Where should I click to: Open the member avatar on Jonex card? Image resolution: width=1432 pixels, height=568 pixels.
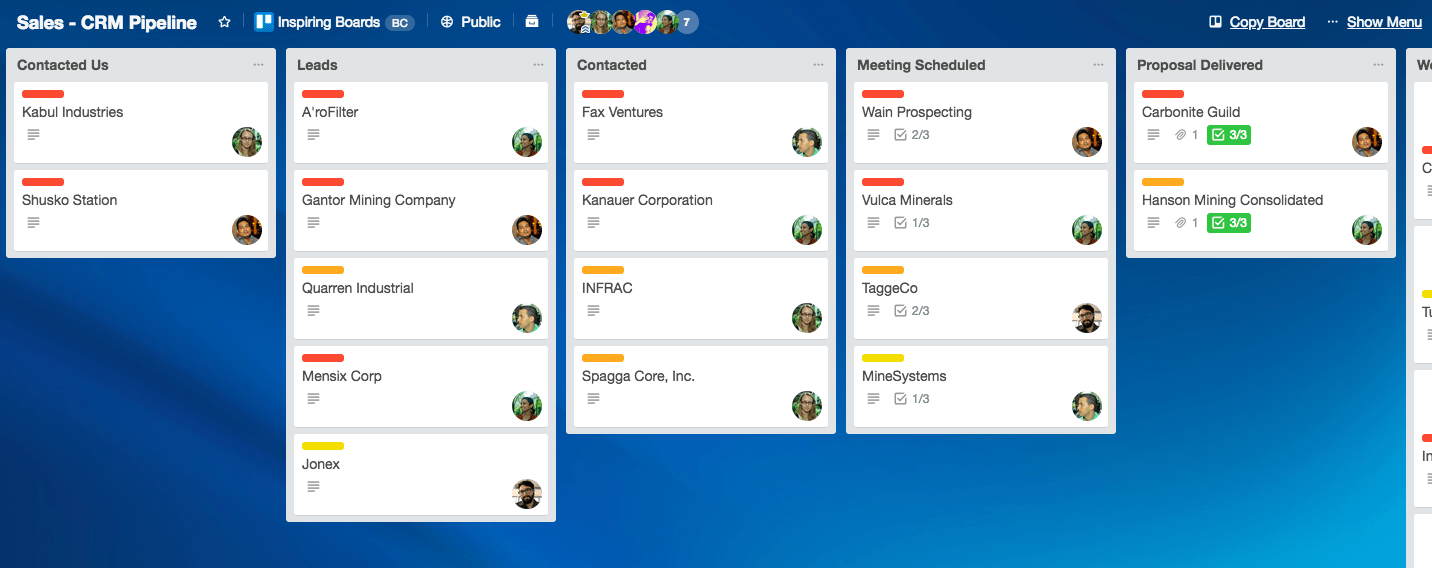[x=527, y=494]
